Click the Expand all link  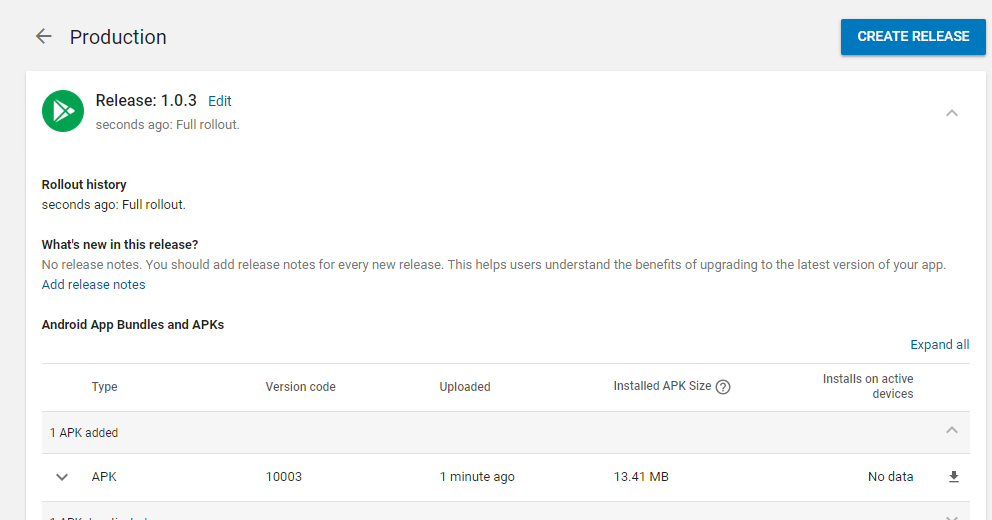coord(939,345)
